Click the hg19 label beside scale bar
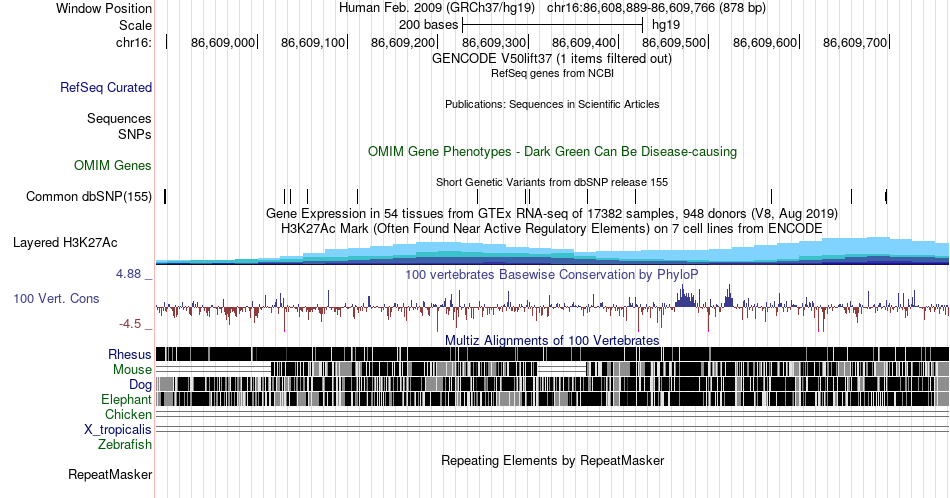Image resolution: width=950 pixels, height=498 pixels. click(x=666, y=25)
